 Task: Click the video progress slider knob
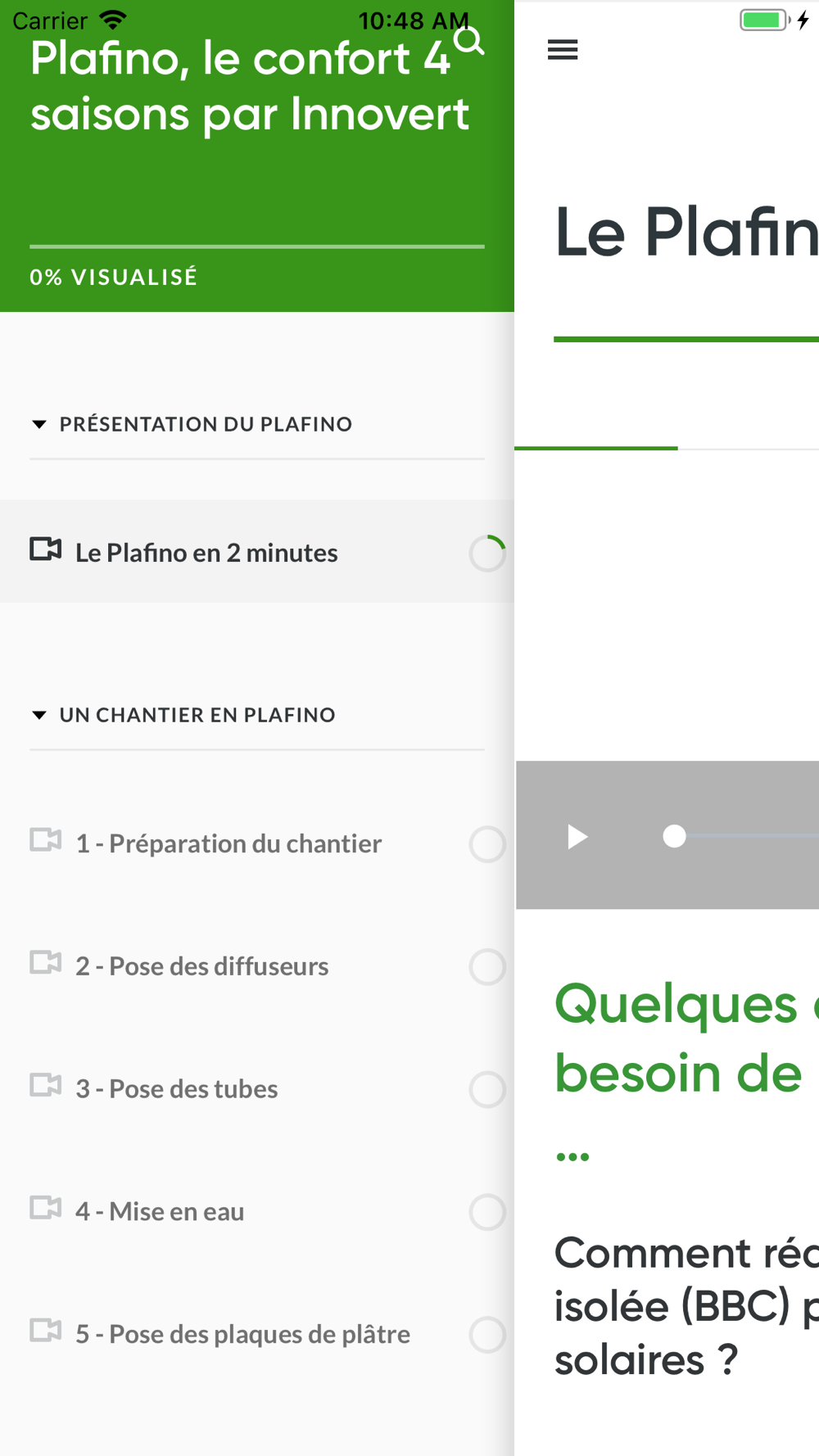click(674, 836)
